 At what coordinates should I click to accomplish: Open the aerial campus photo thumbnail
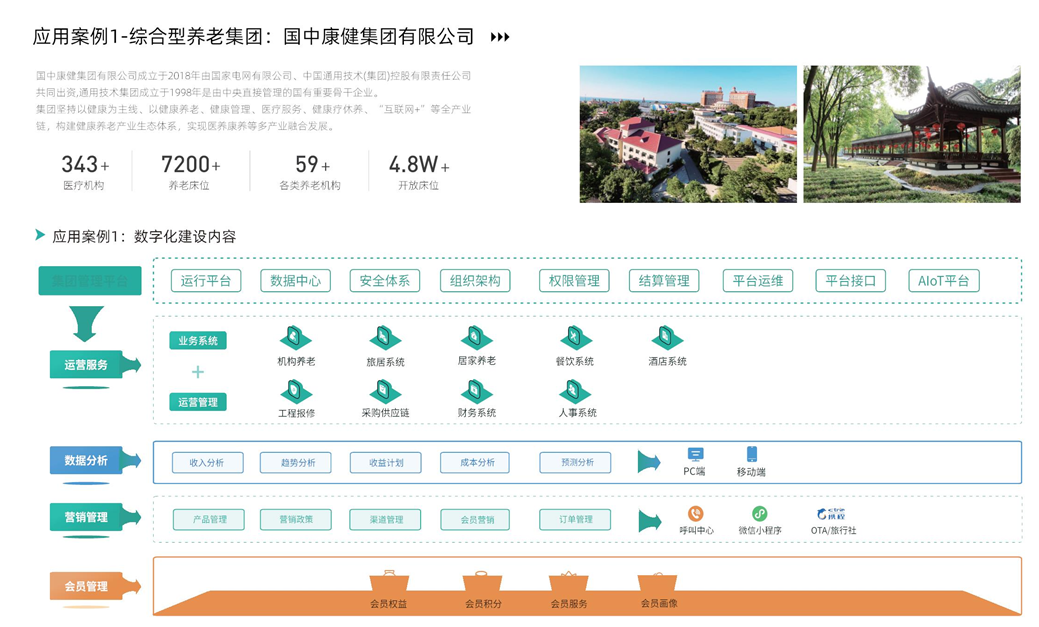[688, 134]
